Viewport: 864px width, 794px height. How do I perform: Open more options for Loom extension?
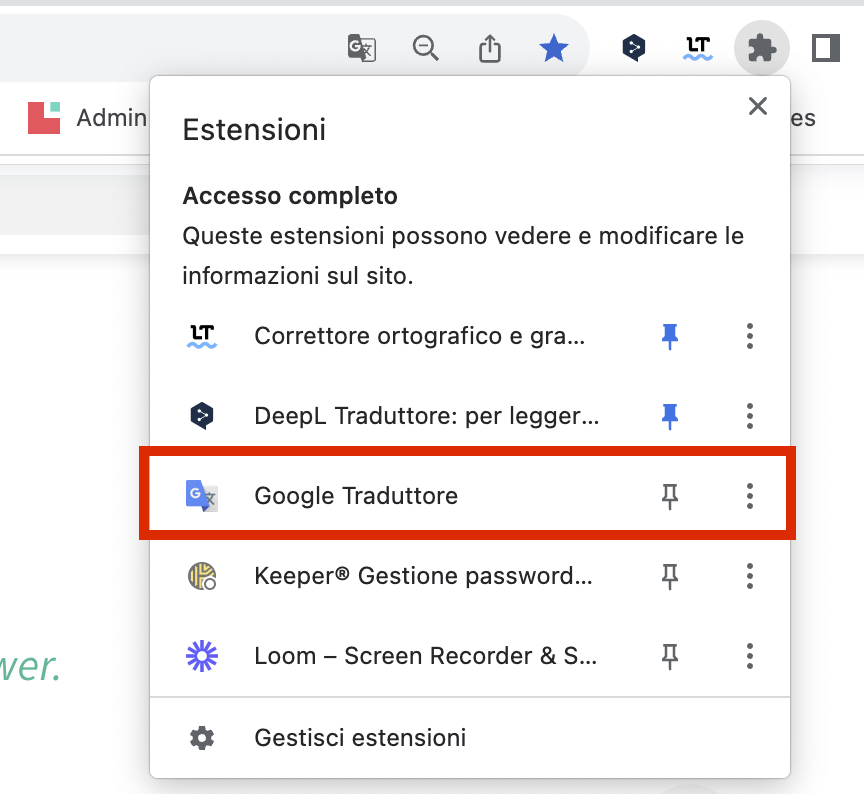[x=749, y=656]
